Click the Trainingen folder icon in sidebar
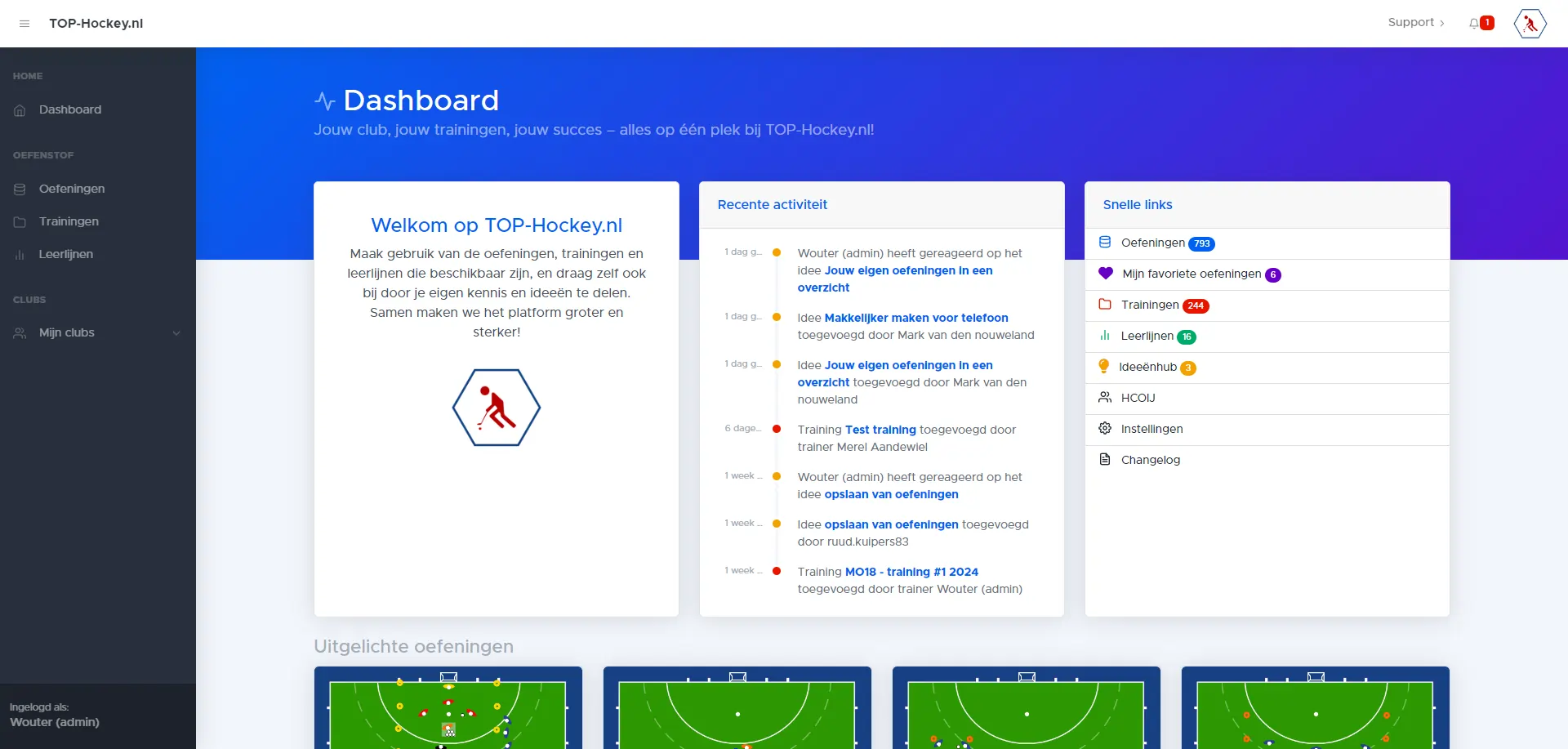 click(20, 222)
